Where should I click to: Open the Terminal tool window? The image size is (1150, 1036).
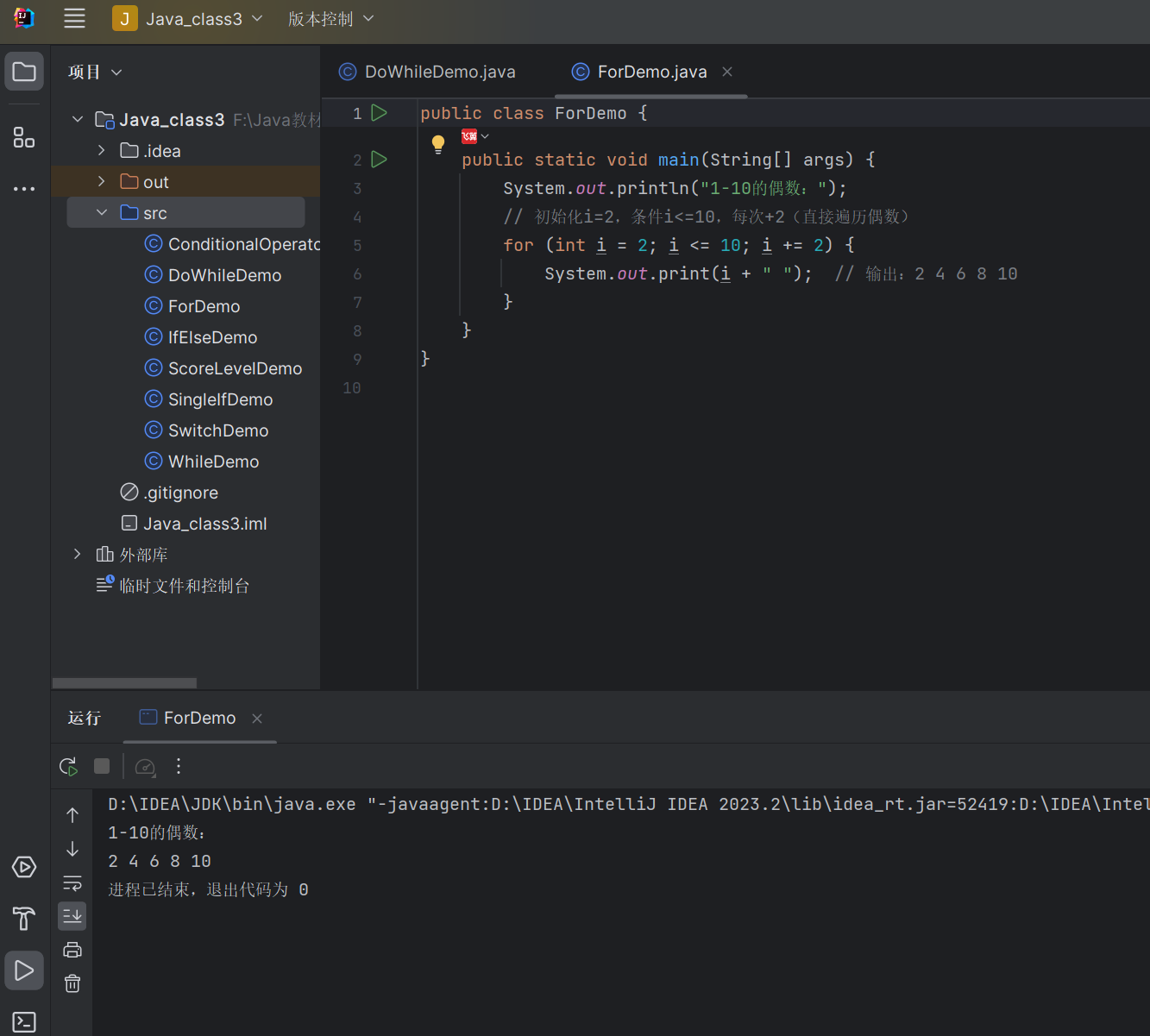[24, 1022]
